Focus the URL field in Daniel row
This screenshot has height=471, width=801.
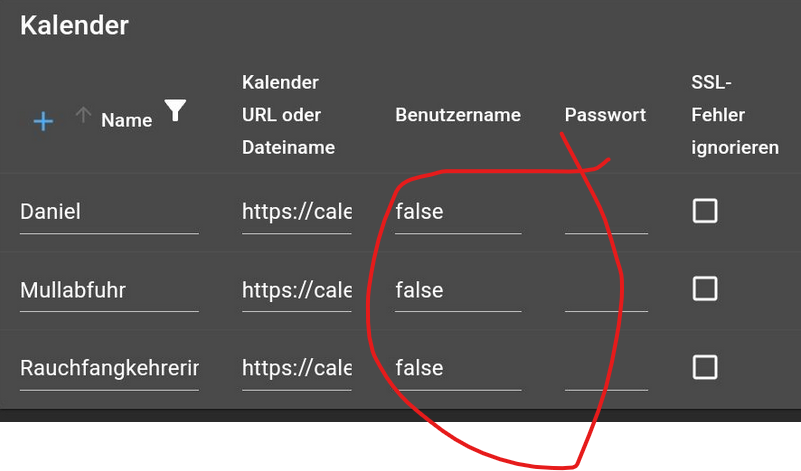tap(296, 212)
